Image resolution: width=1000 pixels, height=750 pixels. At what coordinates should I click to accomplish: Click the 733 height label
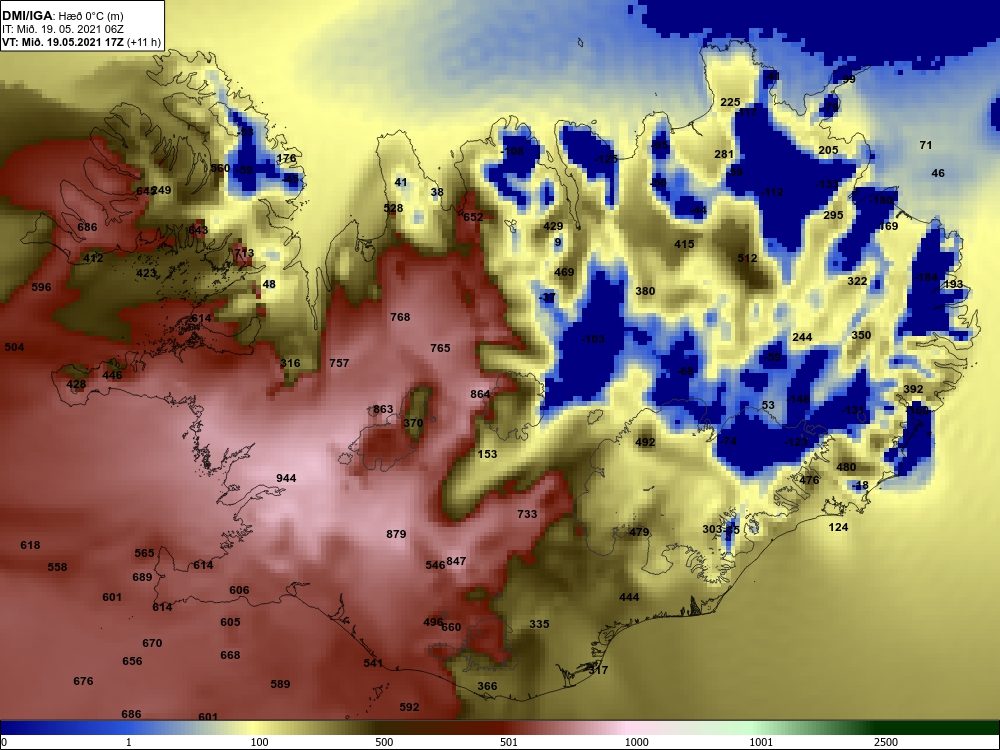(x=527, y=513)
